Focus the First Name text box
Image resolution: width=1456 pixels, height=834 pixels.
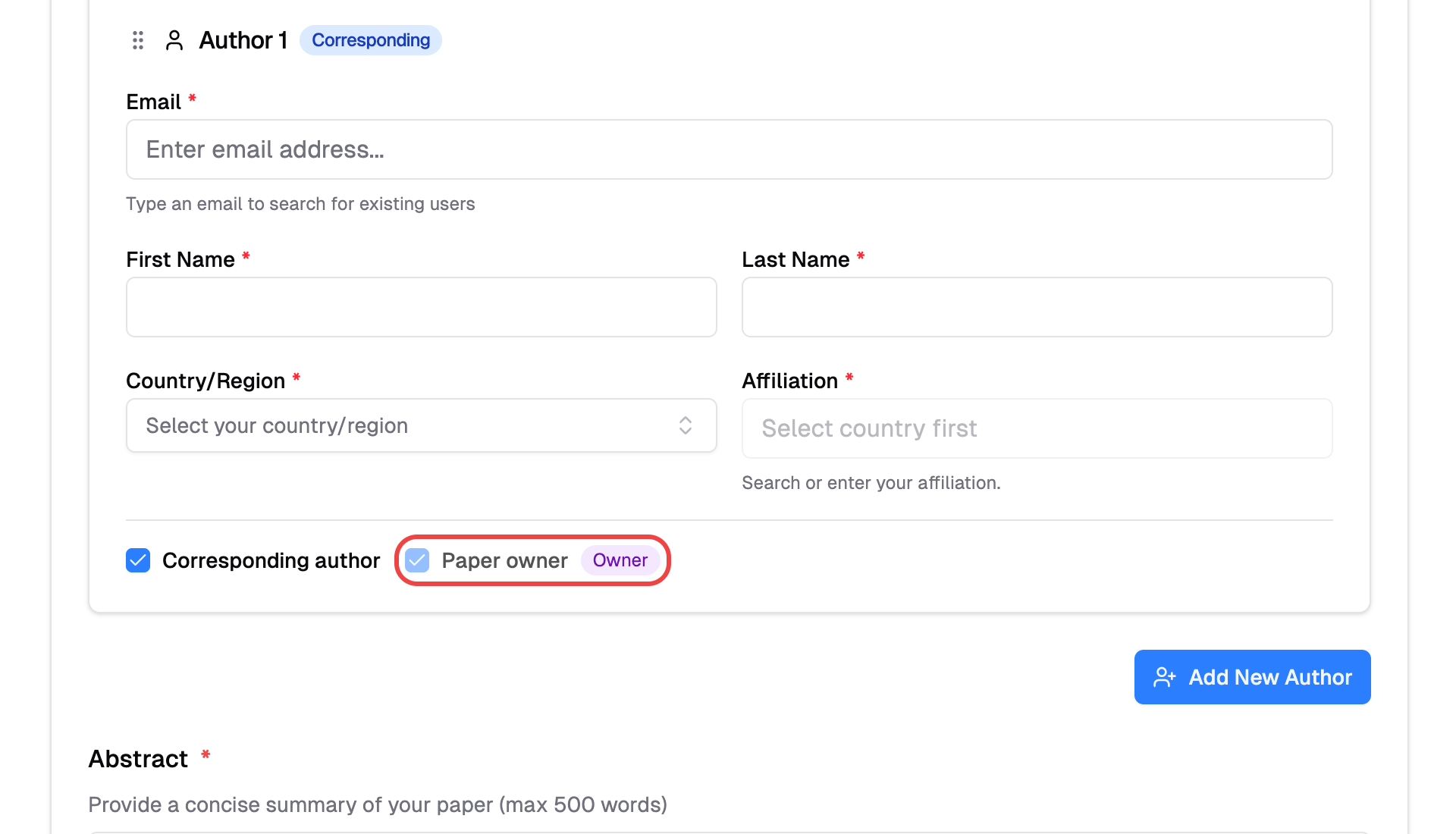click(421, 307)
